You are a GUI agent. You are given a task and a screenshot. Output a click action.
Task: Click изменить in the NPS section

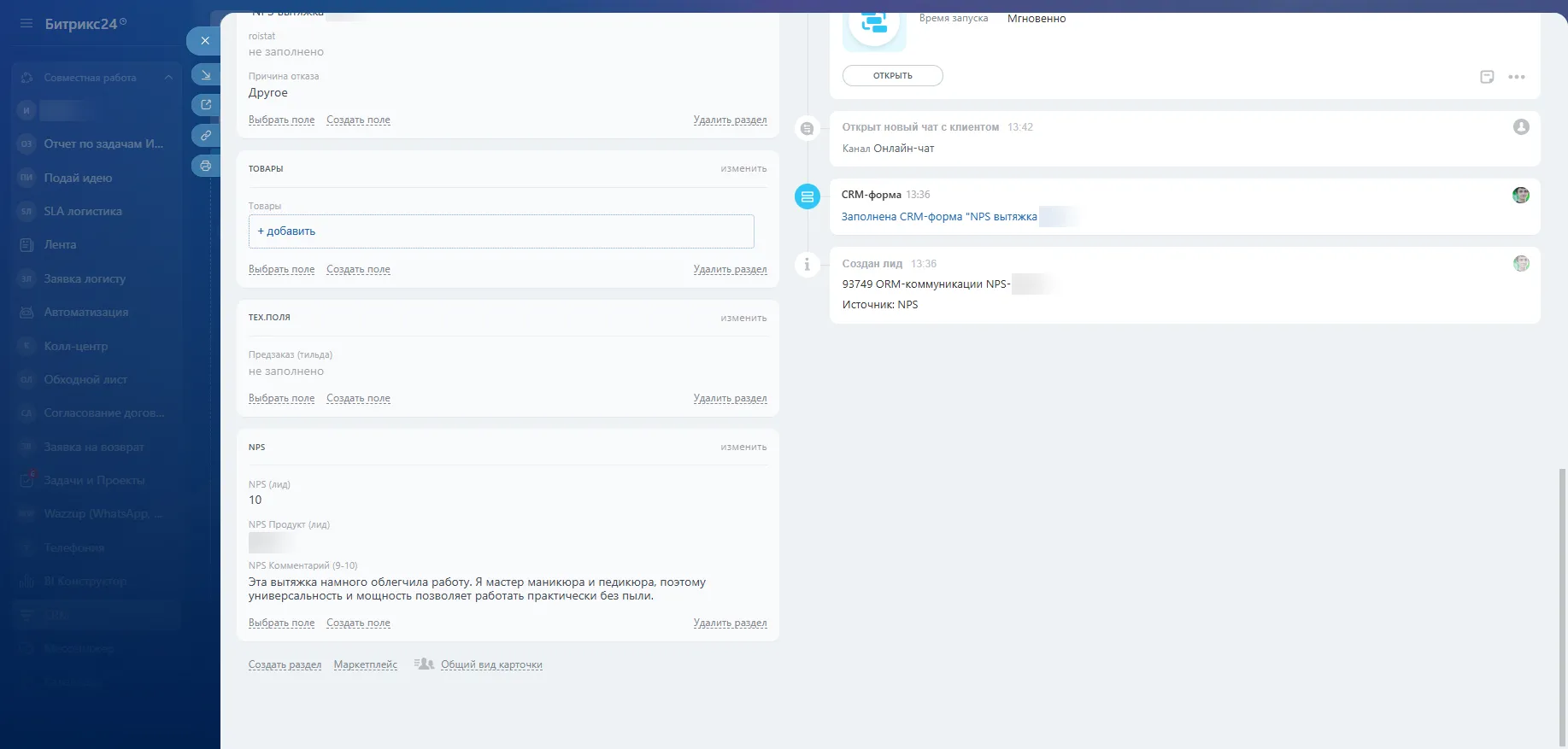743,448
